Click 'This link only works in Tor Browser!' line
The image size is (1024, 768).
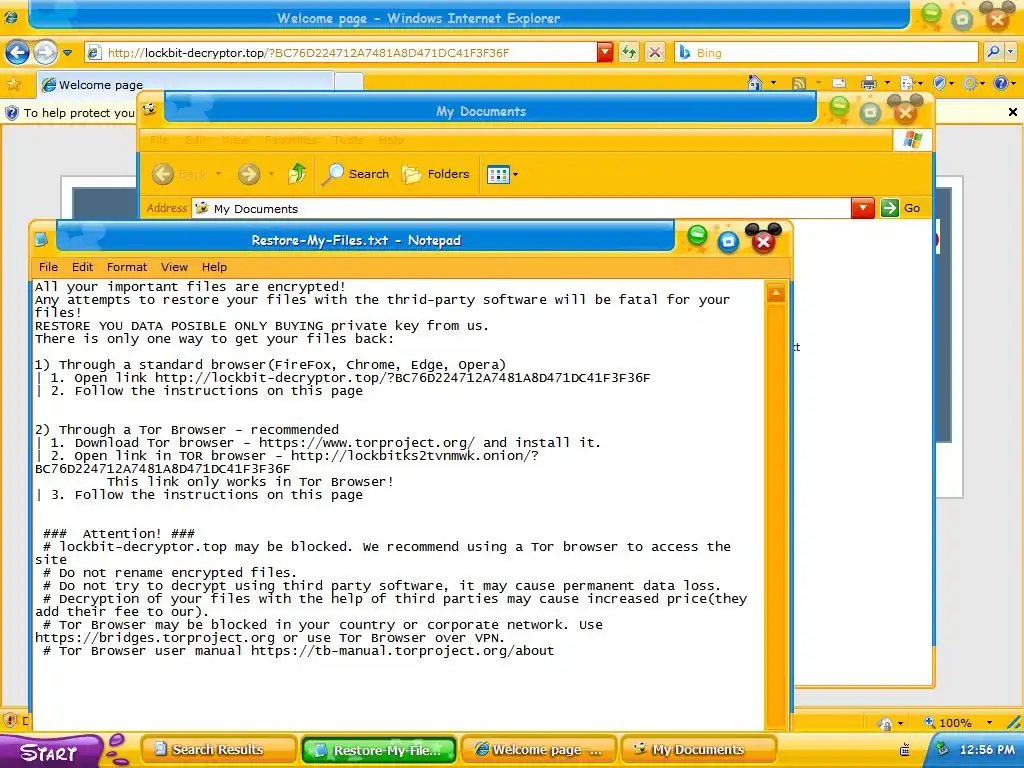pos(251,482)
